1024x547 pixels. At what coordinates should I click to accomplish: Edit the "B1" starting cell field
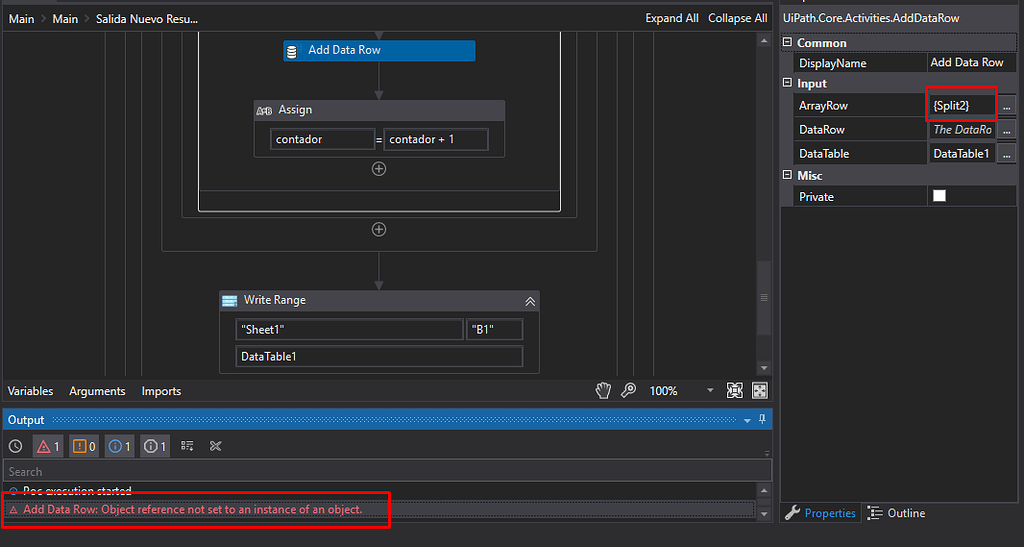coord(494,330)
